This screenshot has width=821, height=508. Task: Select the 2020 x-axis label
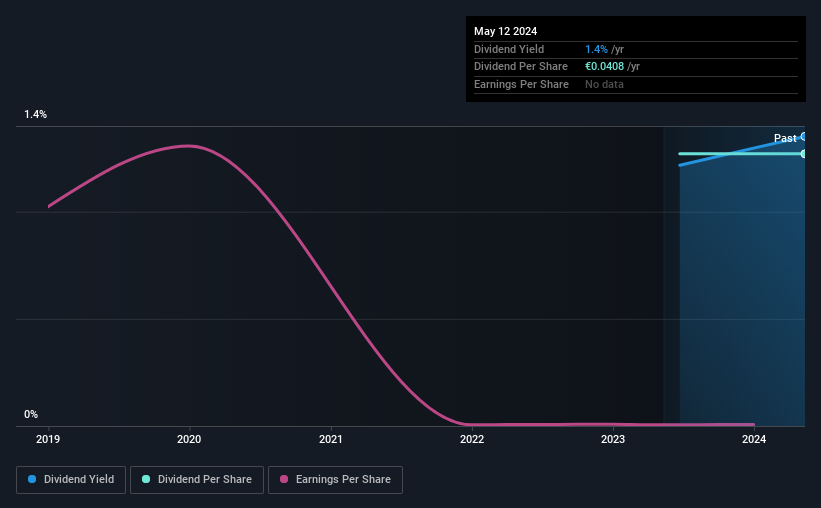click(189, 439)
